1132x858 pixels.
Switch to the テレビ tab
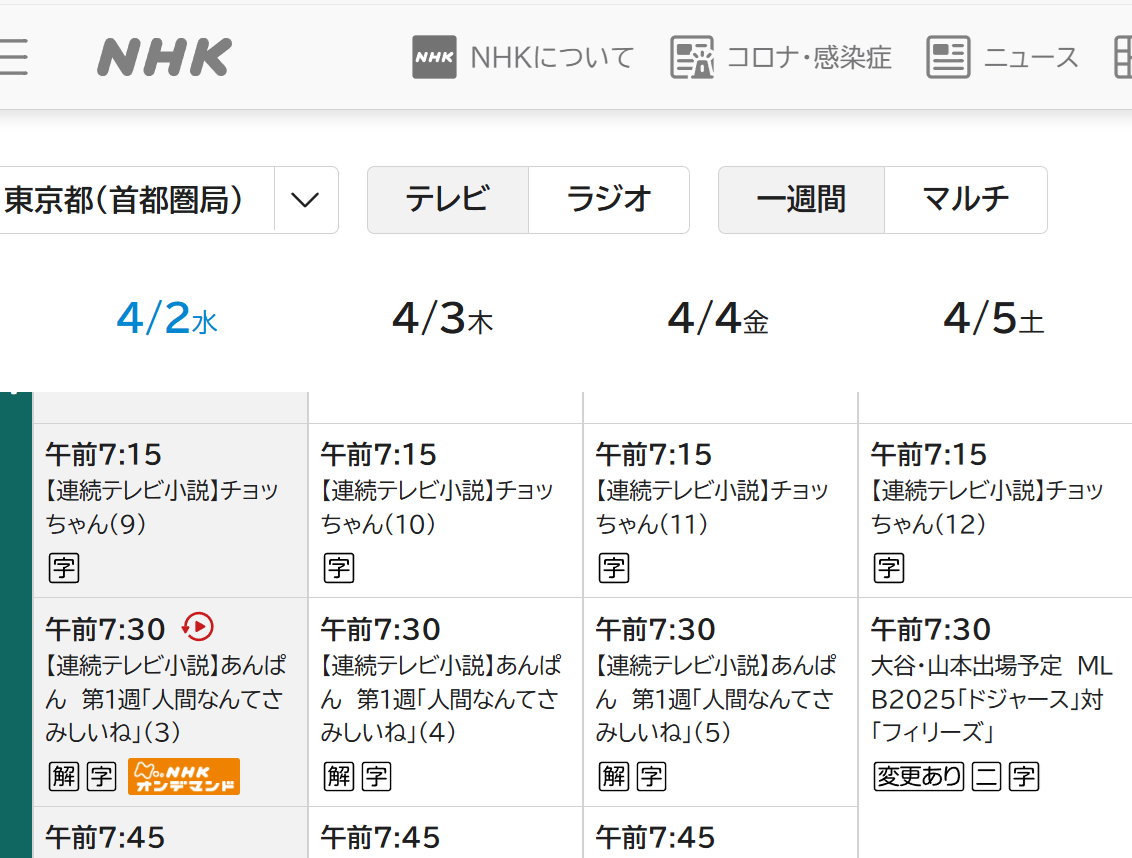point(448,200)
